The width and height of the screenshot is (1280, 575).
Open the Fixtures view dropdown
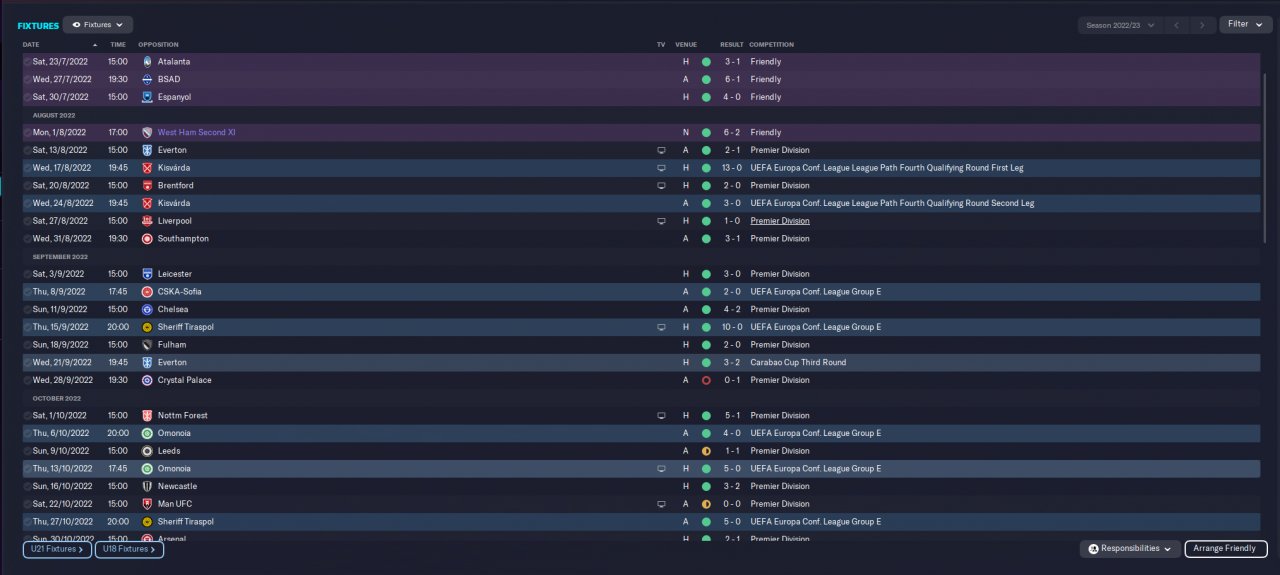[x=98, y=24]
